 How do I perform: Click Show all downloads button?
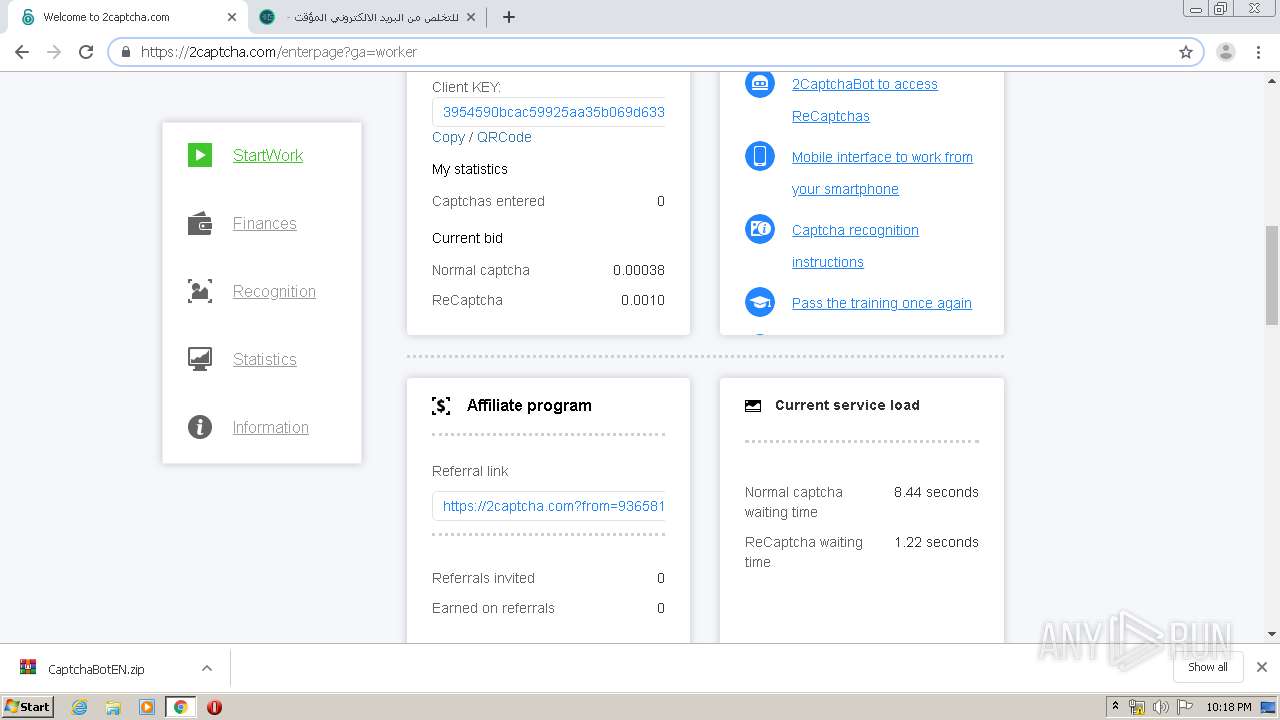(1208, 667)
